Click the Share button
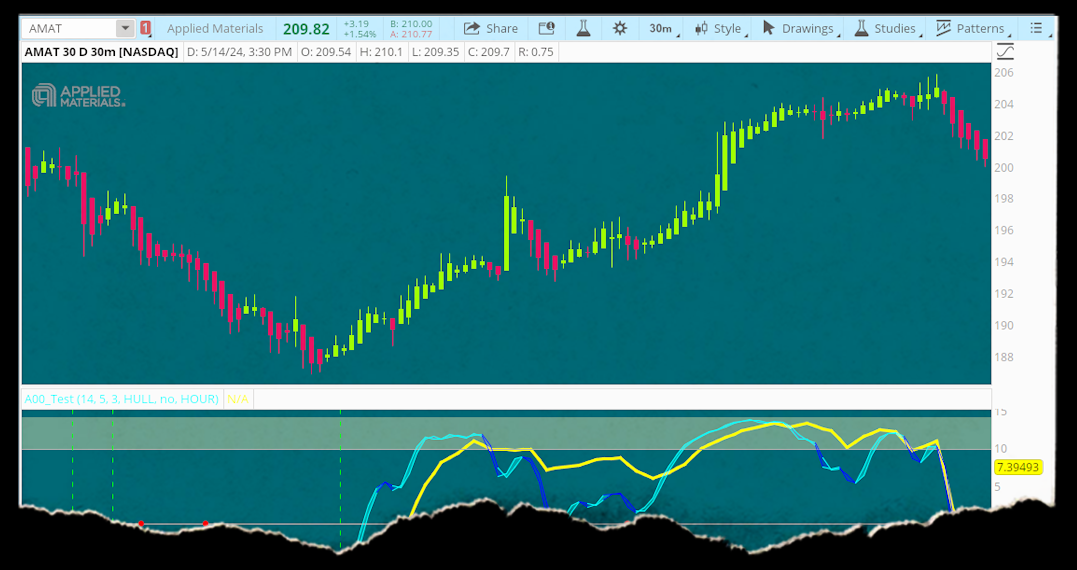Viewport: 1077px width, 570px height. [490, 28]
